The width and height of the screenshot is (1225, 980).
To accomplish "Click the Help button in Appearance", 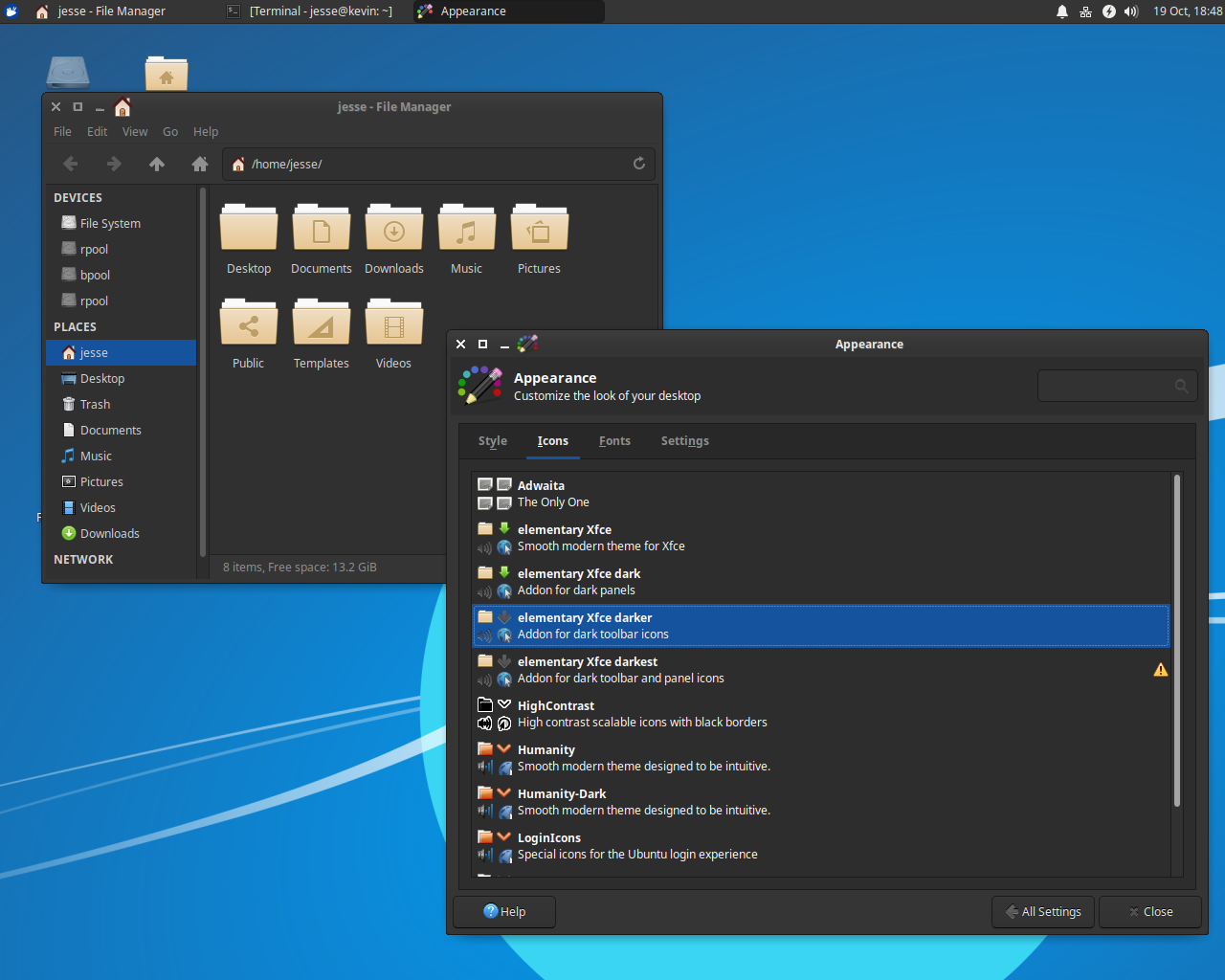I will (504, 912).
